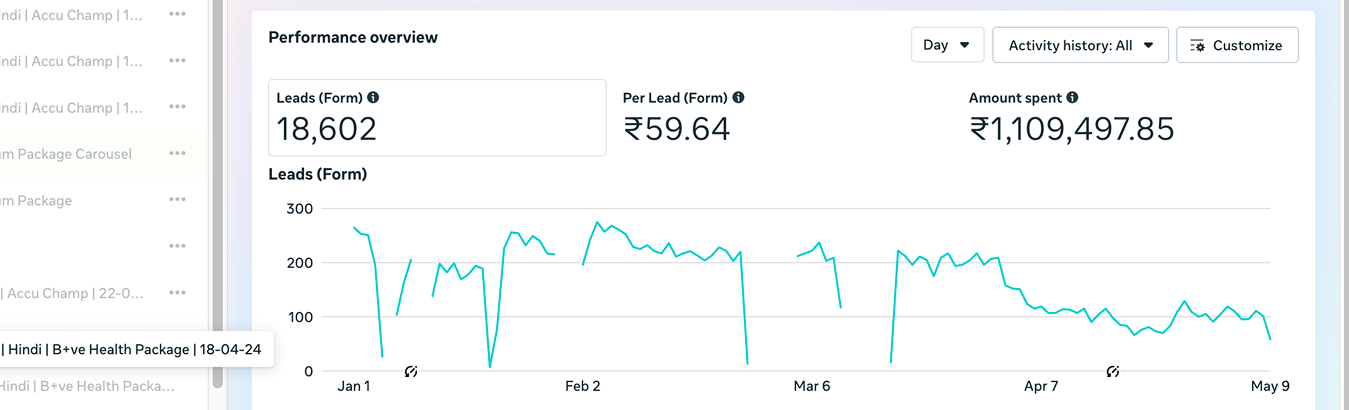Open the Day granularity dropdown
Image resolution: width=1349 pixels, height=410 pixels.
pos(947,45)
